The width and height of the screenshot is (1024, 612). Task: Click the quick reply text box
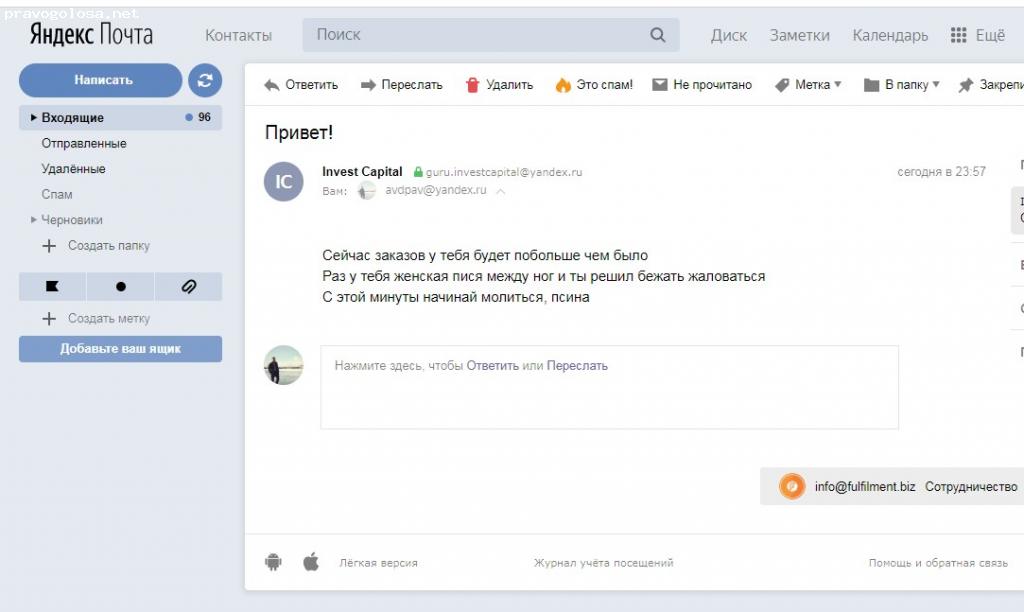point(609,387)
